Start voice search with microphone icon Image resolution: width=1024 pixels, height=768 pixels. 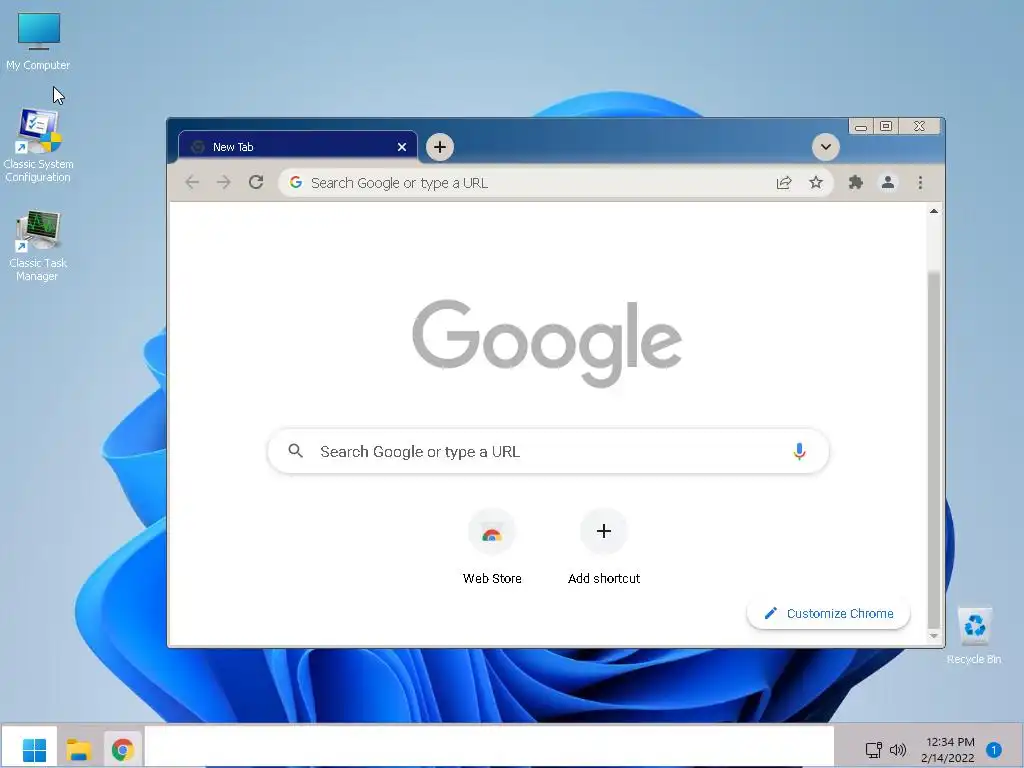click(799, 451)
